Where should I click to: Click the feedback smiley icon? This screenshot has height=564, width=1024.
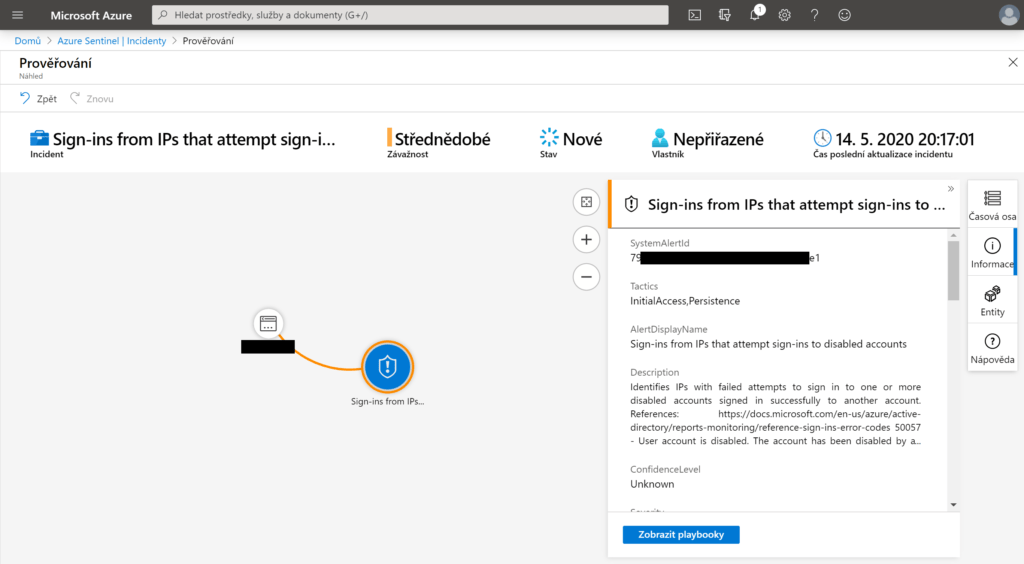tap(845, 15)
